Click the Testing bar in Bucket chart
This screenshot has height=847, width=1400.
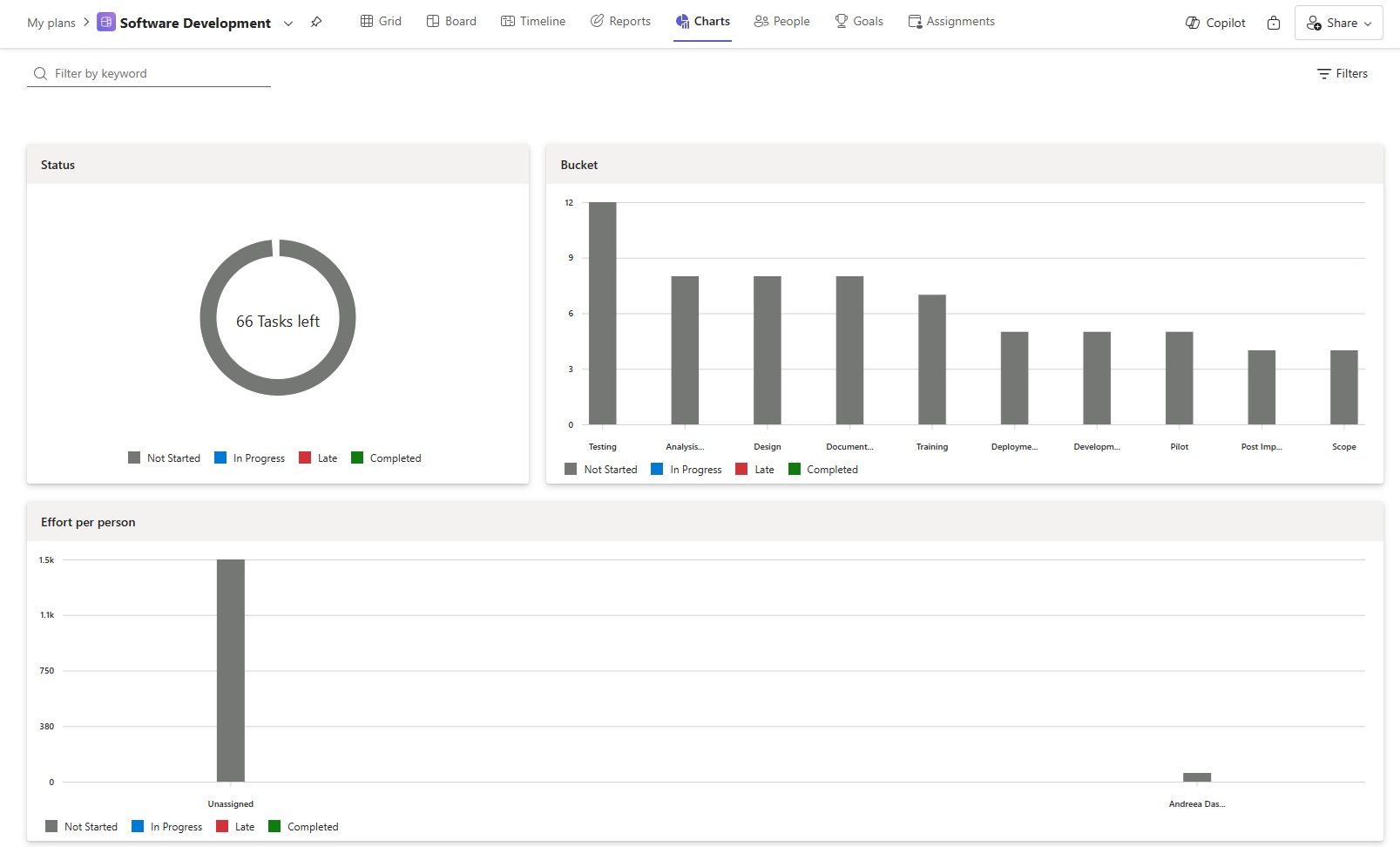pos(602,314)
